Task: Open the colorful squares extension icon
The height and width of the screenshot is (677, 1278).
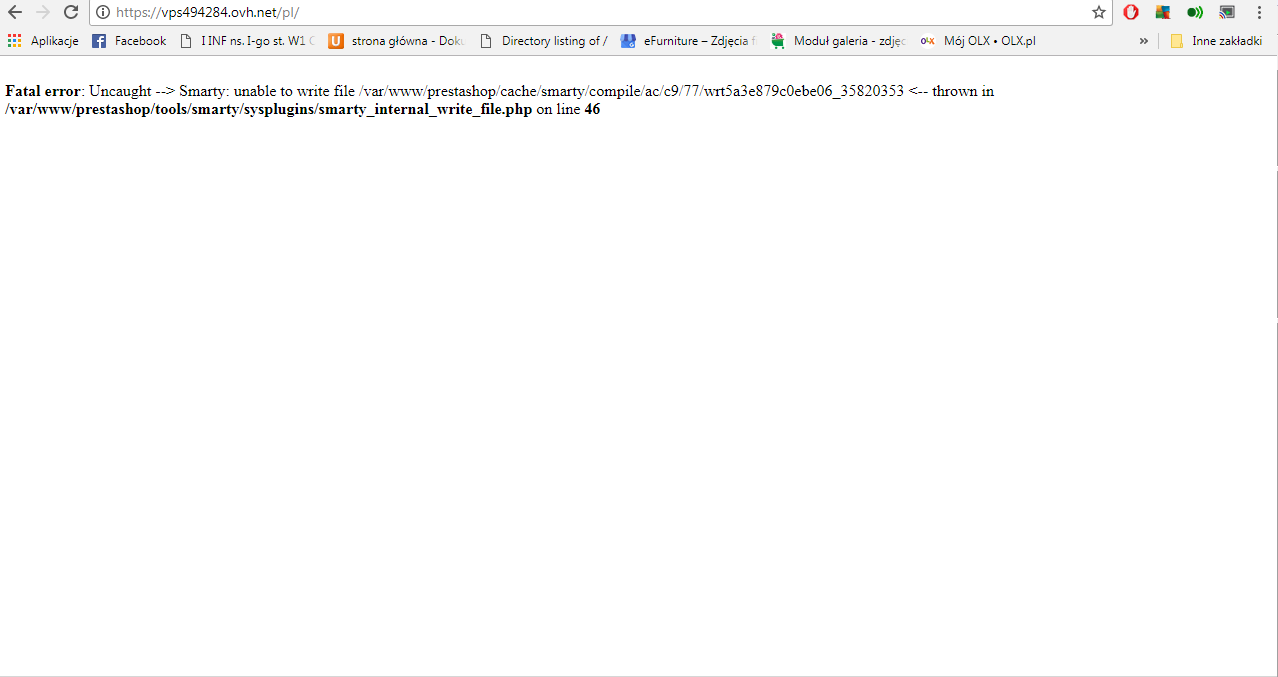Action: (x=1163, y=12)
